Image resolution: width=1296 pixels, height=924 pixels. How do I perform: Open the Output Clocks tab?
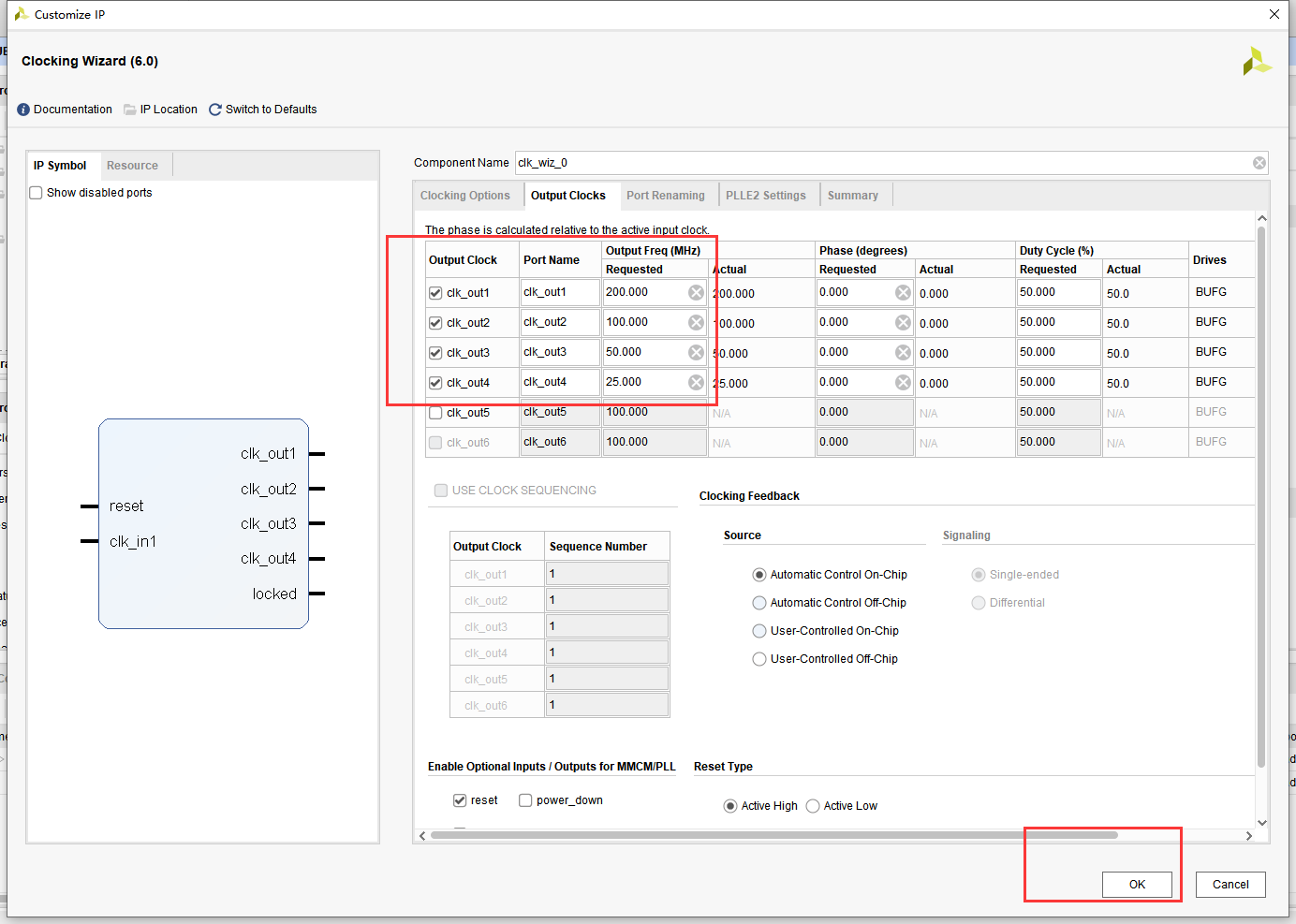(568, 196)
